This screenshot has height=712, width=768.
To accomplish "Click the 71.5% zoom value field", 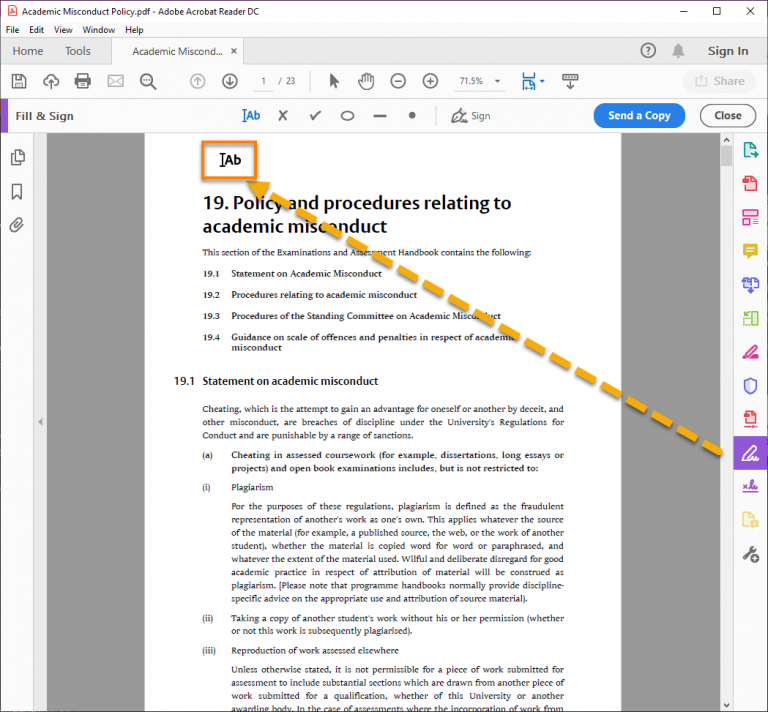I will [471, 81].
